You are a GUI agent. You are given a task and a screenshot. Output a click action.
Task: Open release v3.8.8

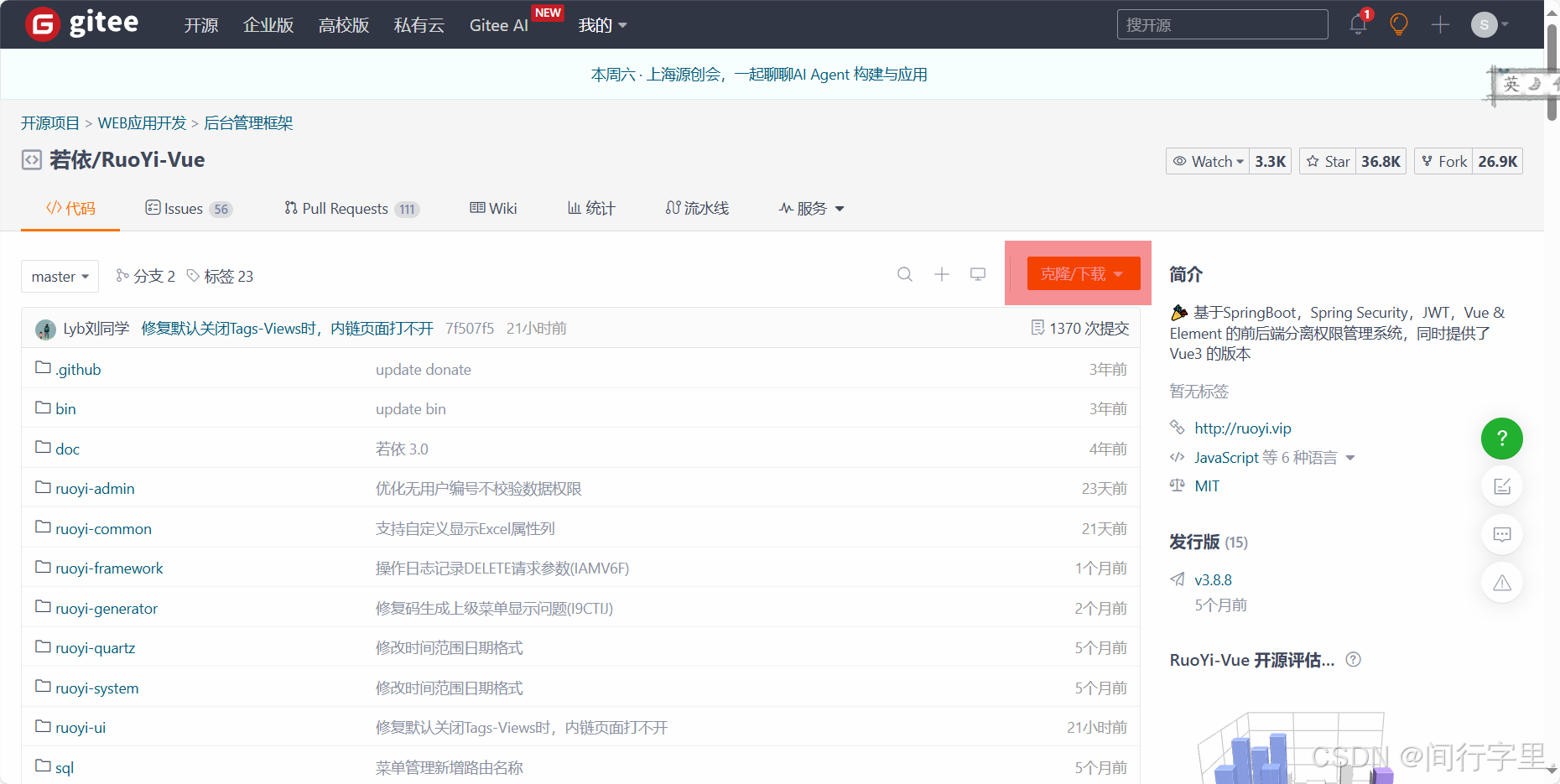point(1213,579)
